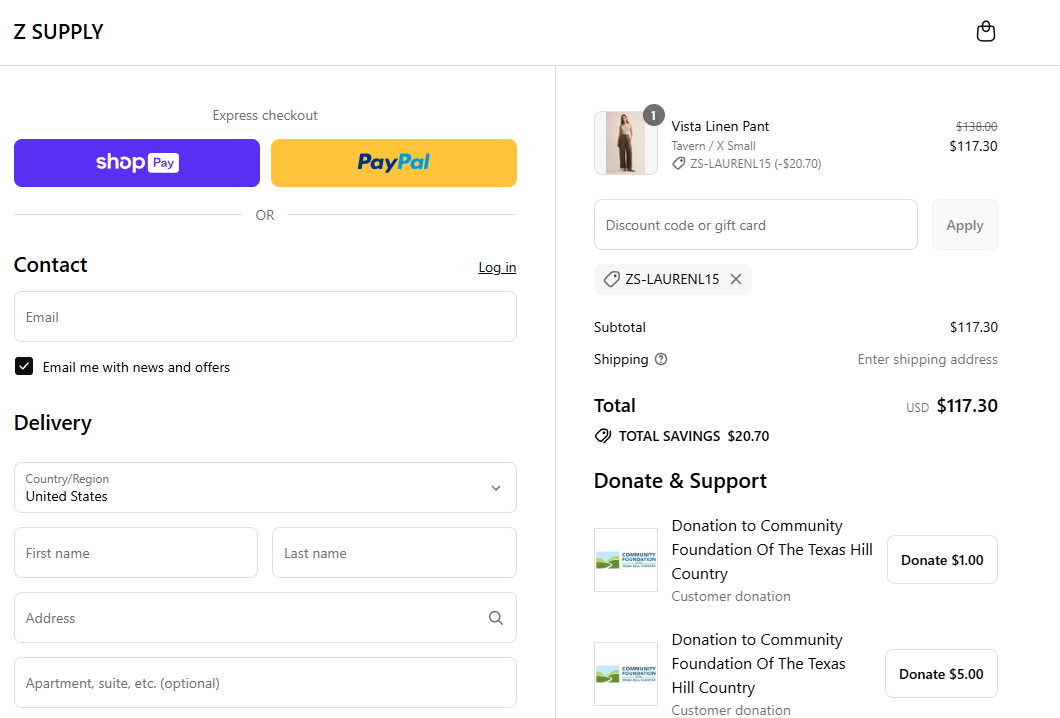Uncheck Email me with news and offers
This screenshot has width=1060, height=718.
coord(24,366)
